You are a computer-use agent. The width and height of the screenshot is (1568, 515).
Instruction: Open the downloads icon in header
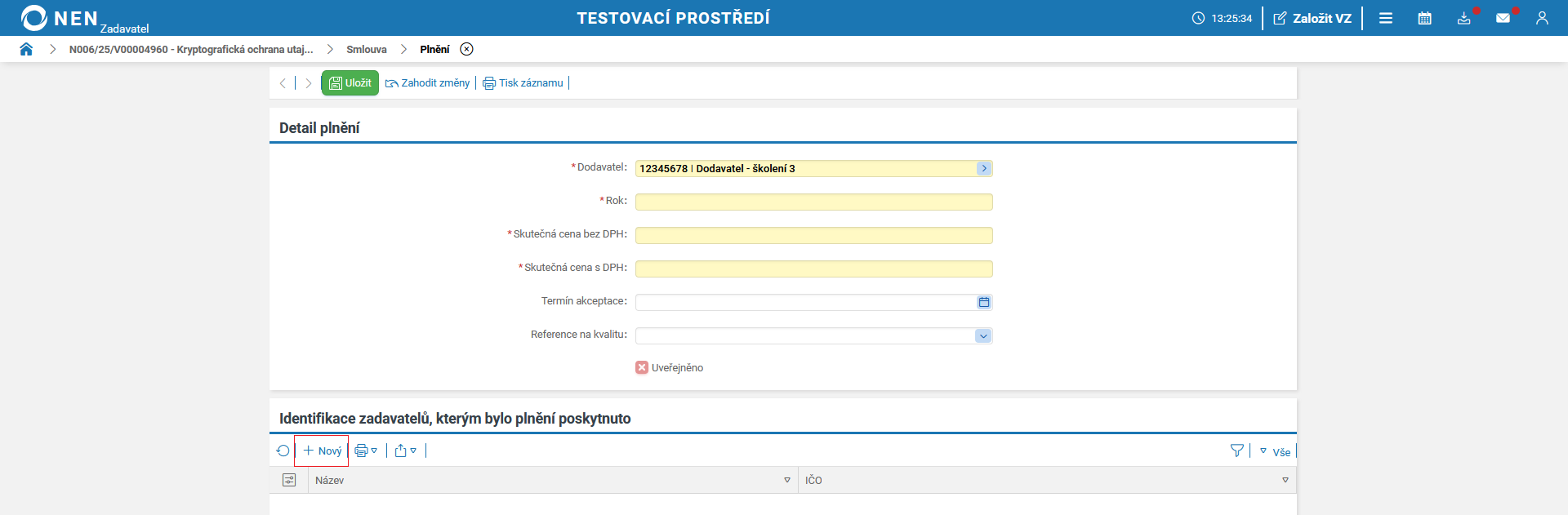point(1463,18)
